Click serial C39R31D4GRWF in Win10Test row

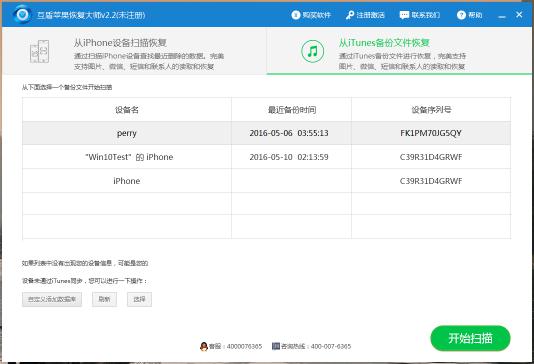(x=431, y=157)
